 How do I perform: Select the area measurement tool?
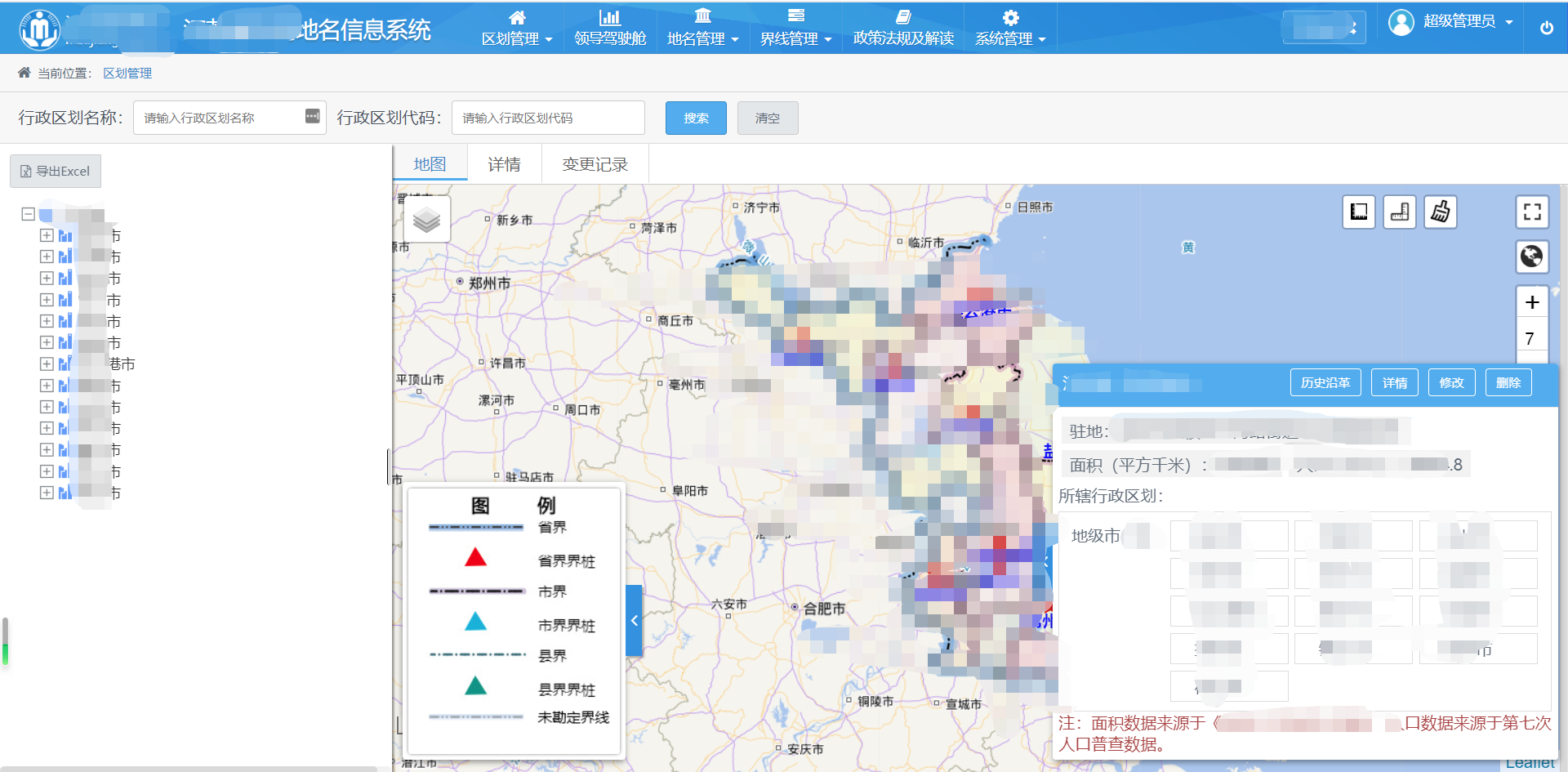[x=1359, y=212]
